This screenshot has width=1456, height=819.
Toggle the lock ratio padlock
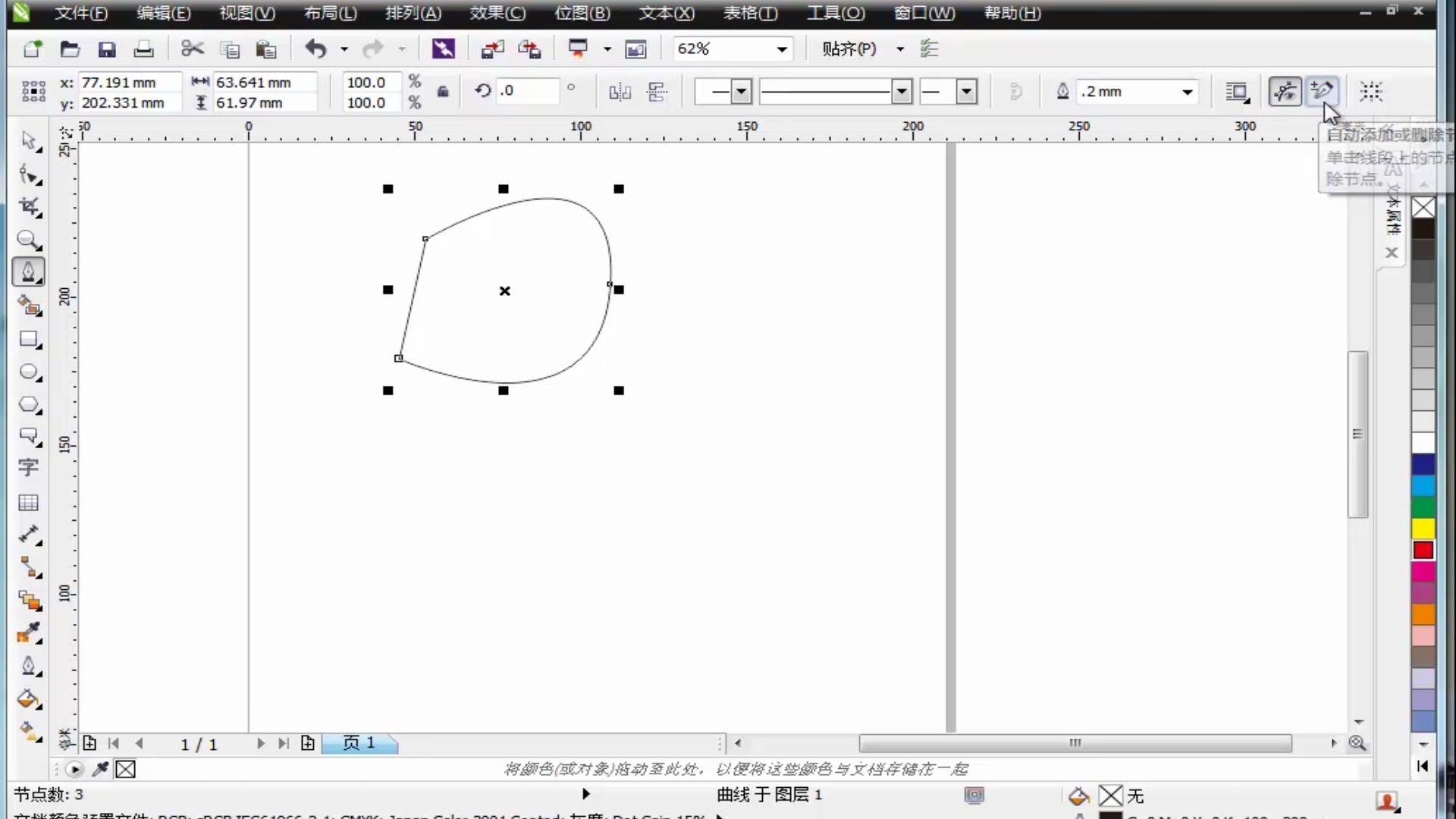coord(443,92)
